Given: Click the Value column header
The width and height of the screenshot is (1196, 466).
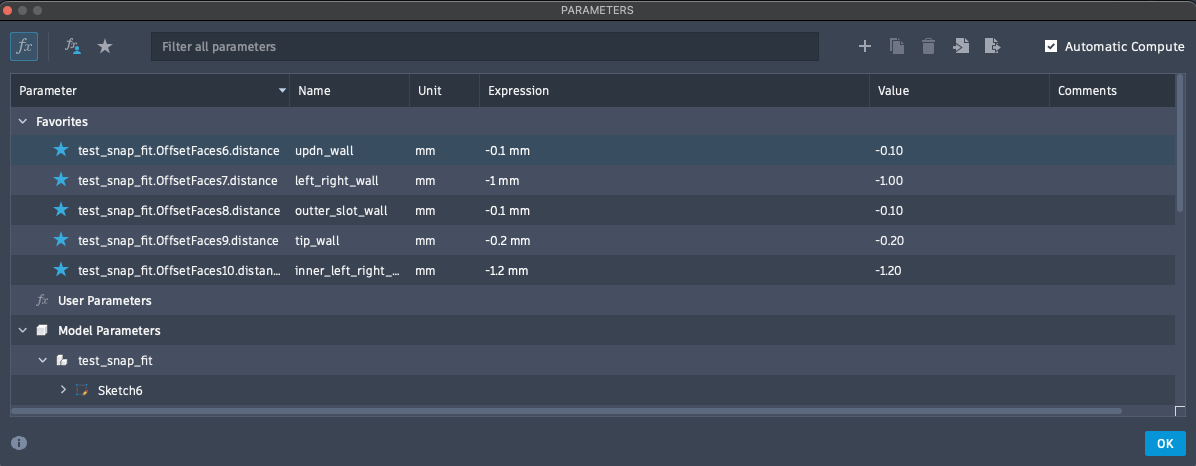Looking at the screenshot, I should pyautogui.click(x=893, y=91).
